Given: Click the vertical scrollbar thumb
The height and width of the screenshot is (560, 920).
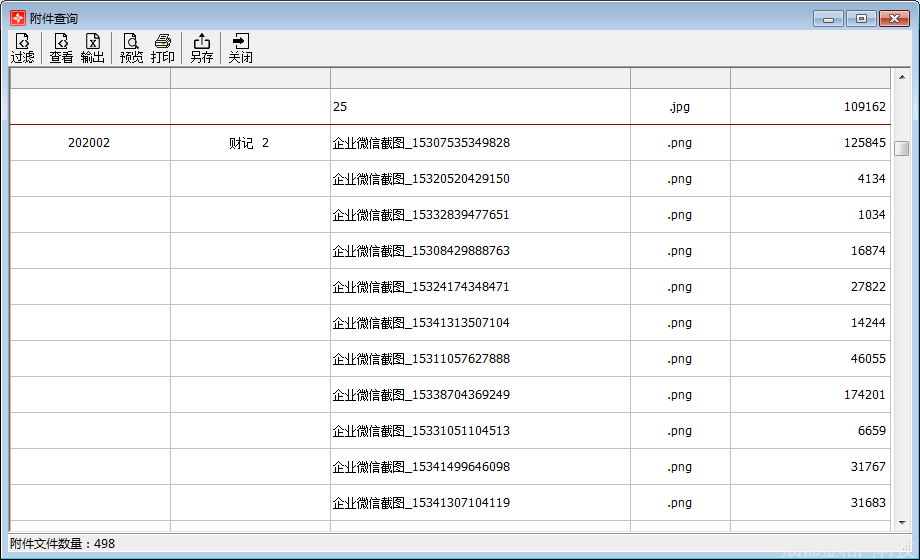Looking at the screenshot, I should pos(901,149).
